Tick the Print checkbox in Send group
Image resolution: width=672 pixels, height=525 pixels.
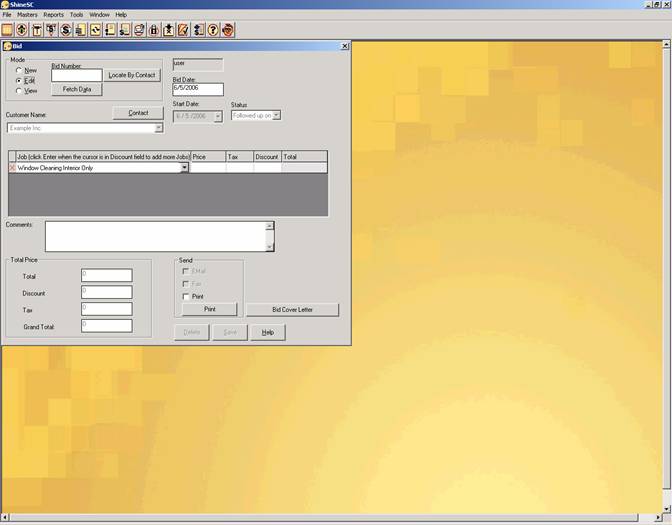[x=186, y=297]
